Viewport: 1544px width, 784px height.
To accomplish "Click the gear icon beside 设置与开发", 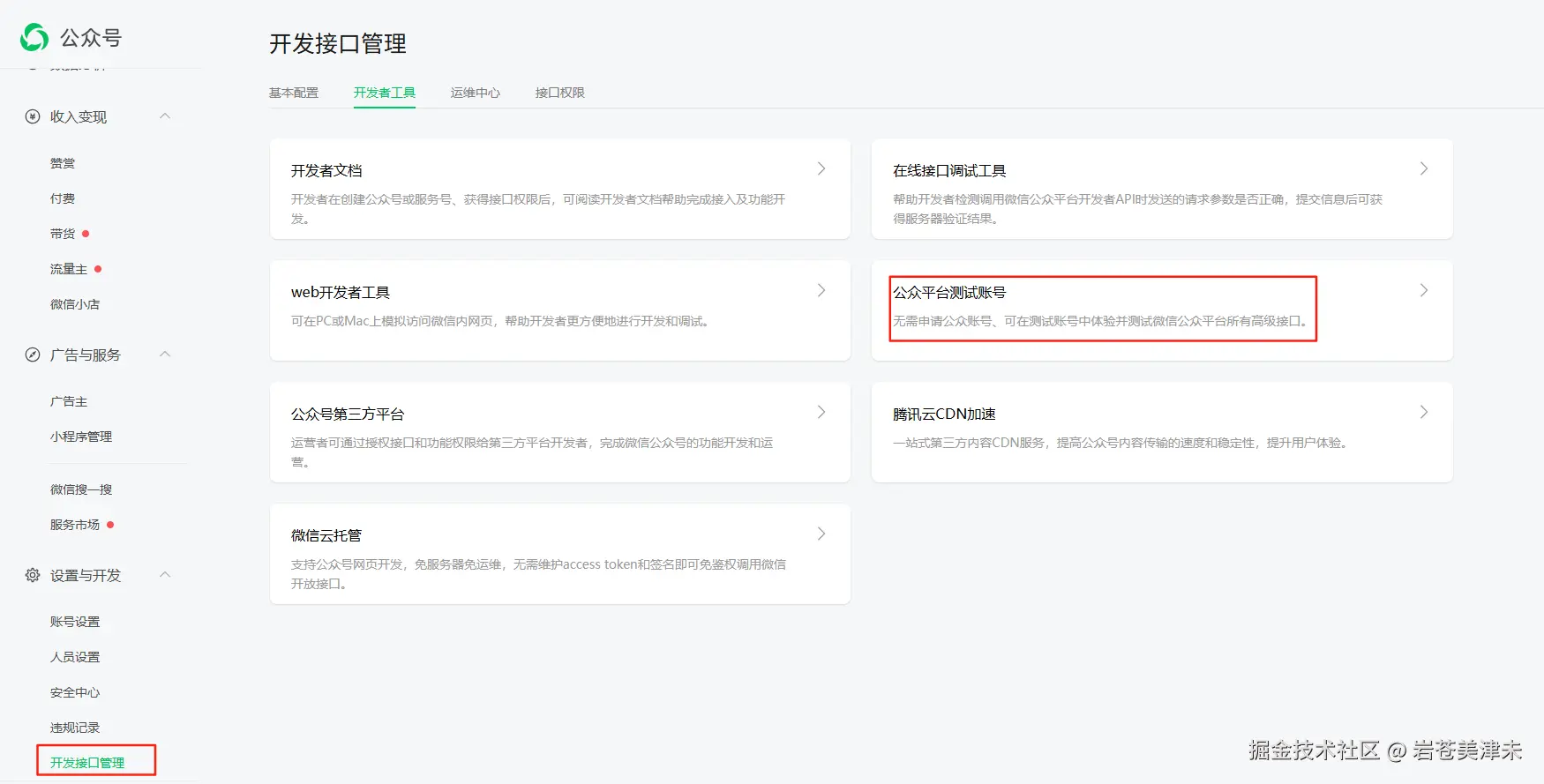I will tap(33, 575).
